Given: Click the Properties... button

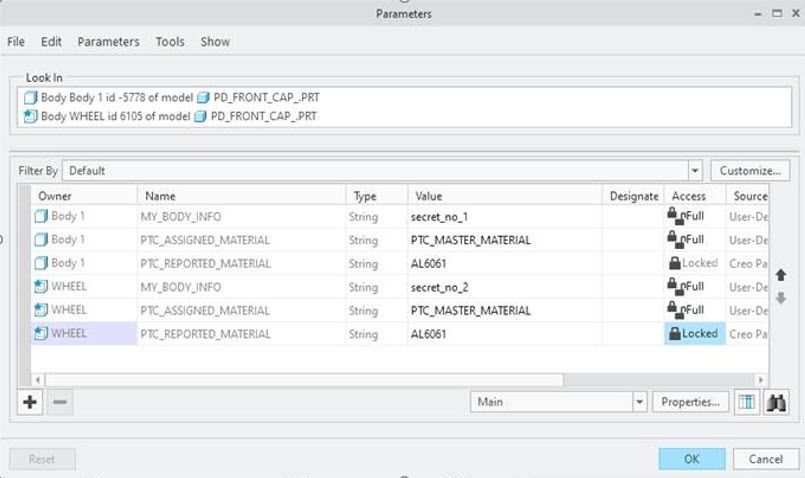Looking at the screenshot, I should 691,402.
